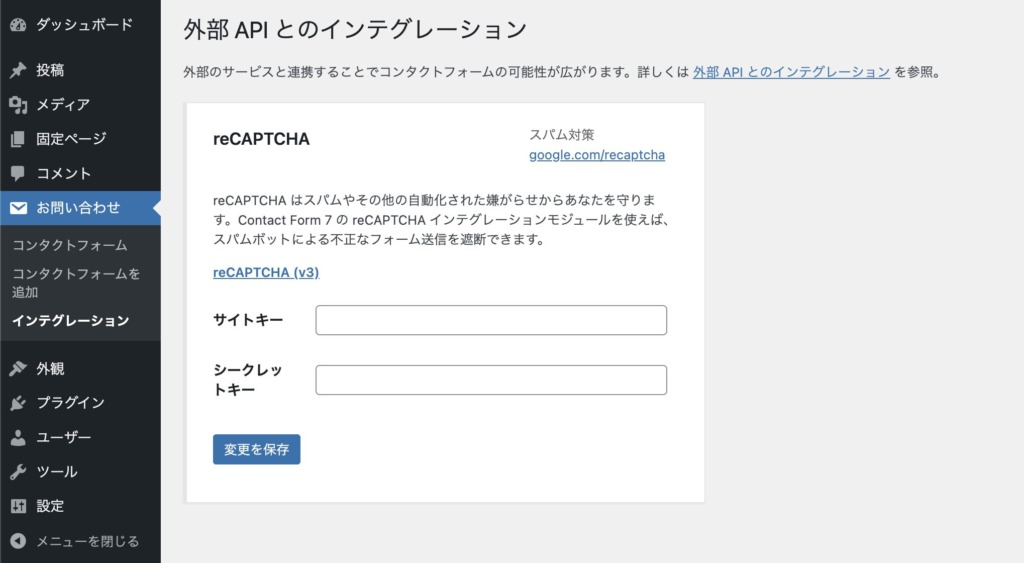Click the Settings sliders icon
This screenshot has height=563, width=1024.
[18, 506]
